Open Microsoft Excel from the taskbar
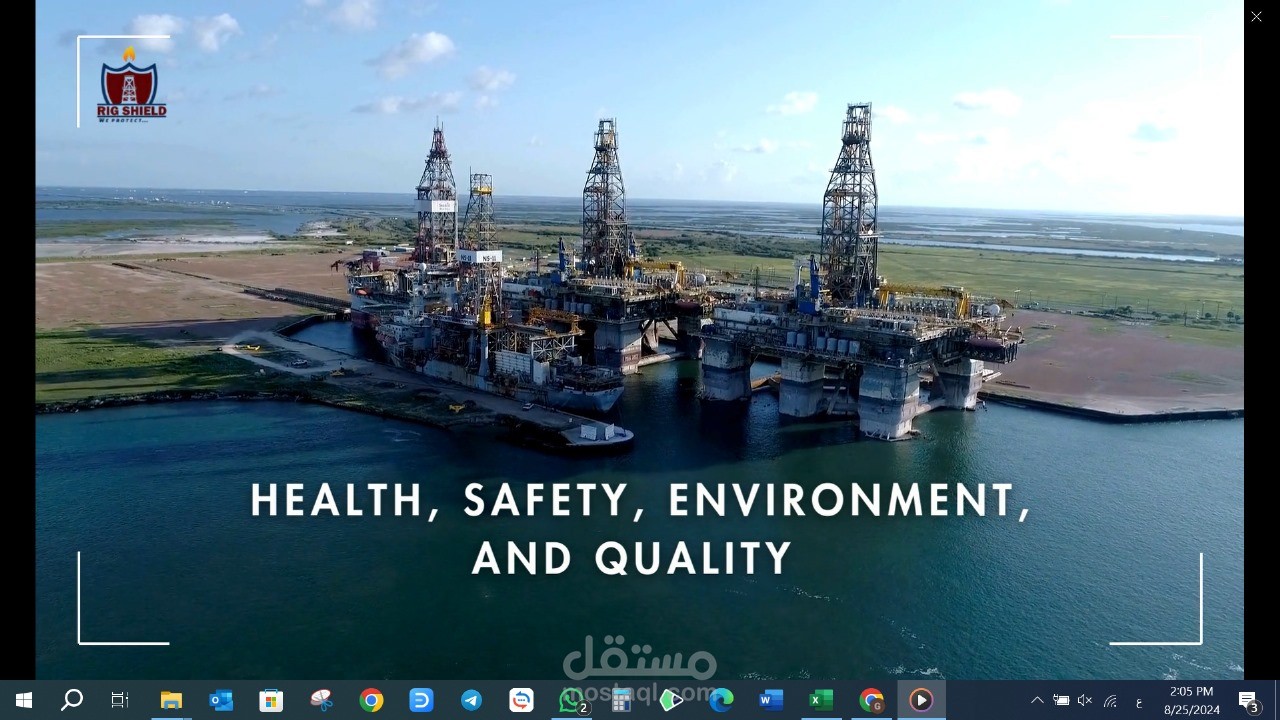The height and width of the screenshot is (720, 1280). 821,700
